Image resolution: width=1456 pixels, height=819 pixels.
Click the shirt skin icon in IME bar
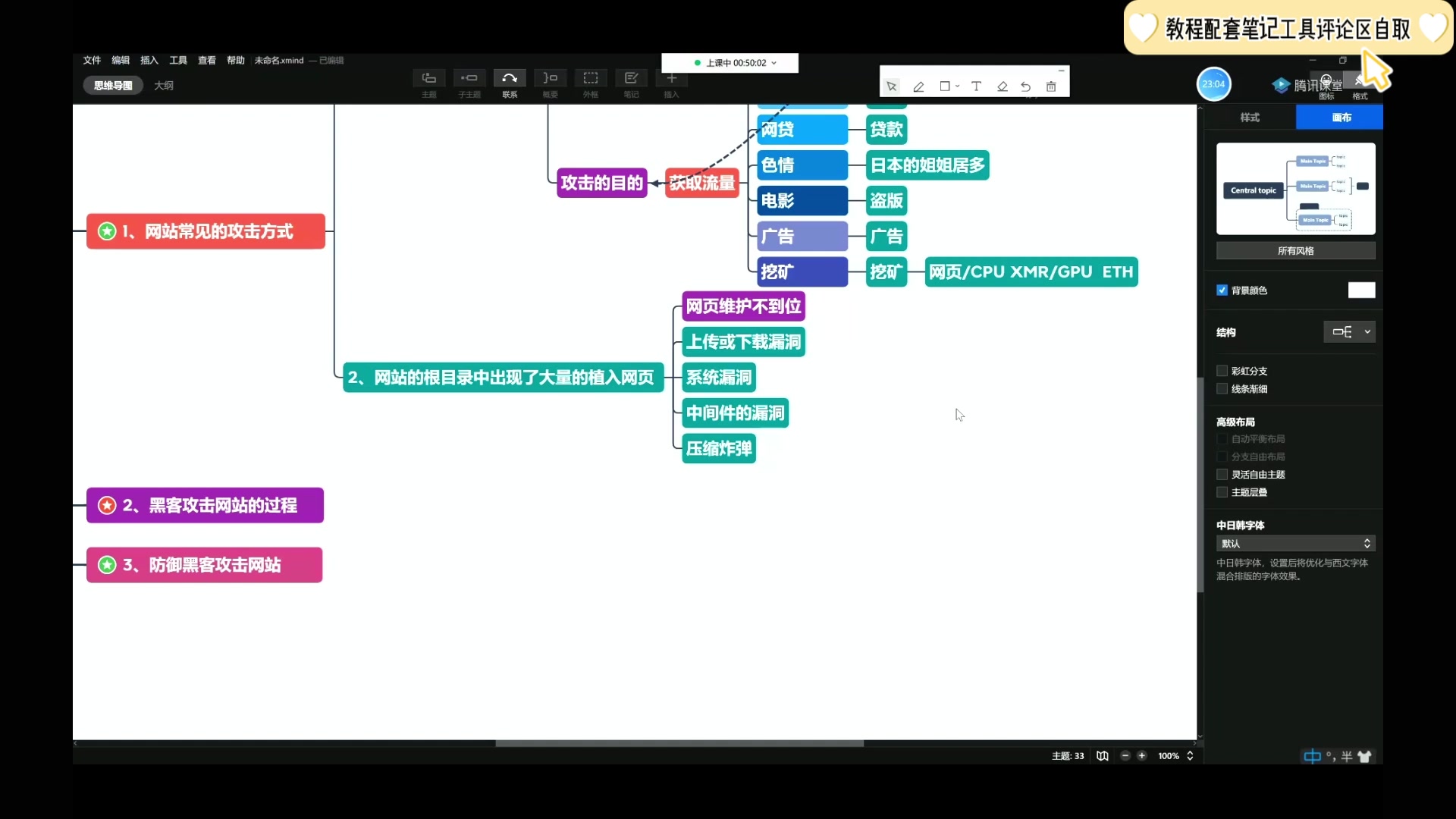point(1365,756)
